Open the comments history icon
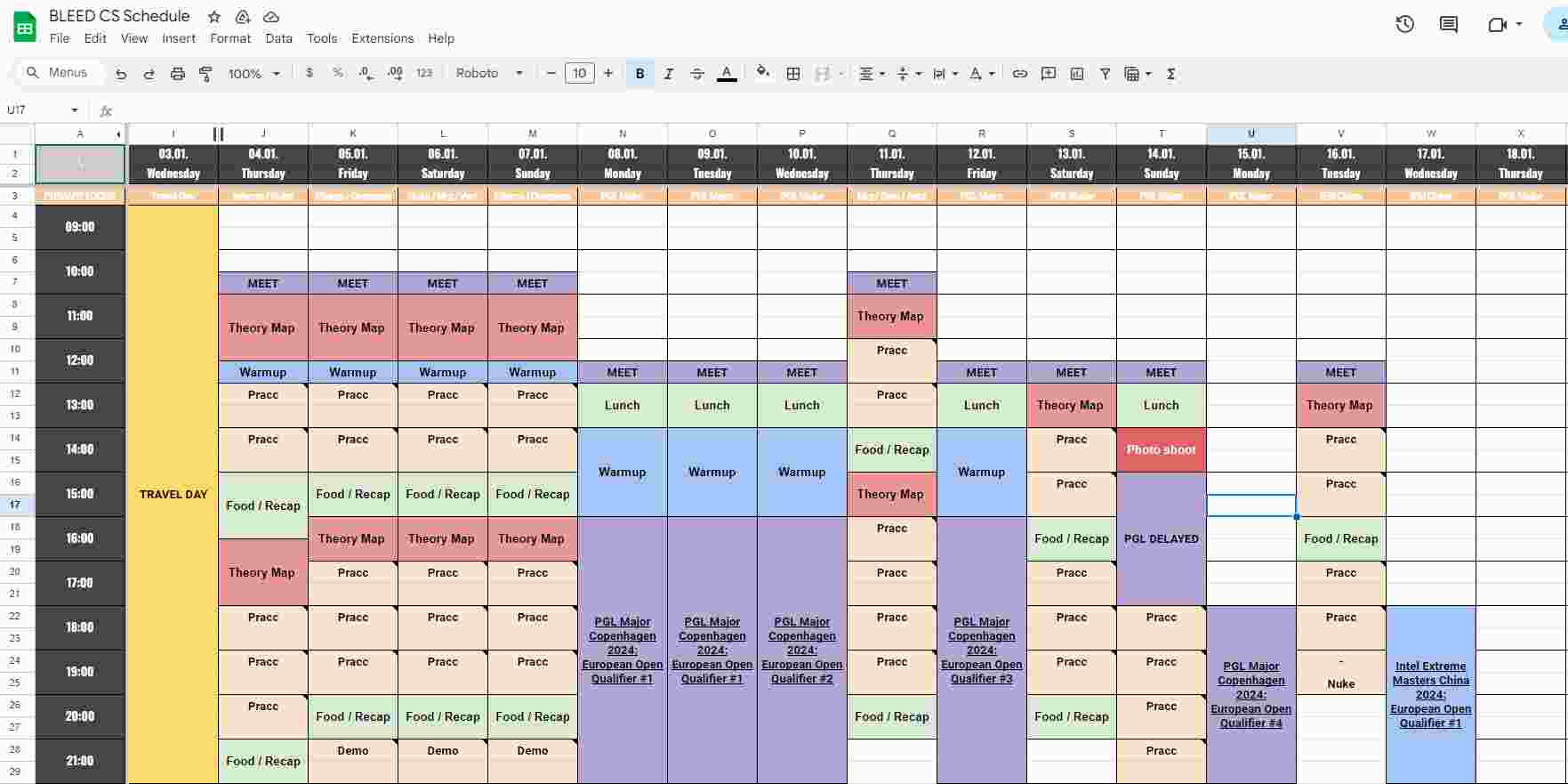Image resolution: width=1568 pixels, height=784 pixels. [x=1449, y=25]
